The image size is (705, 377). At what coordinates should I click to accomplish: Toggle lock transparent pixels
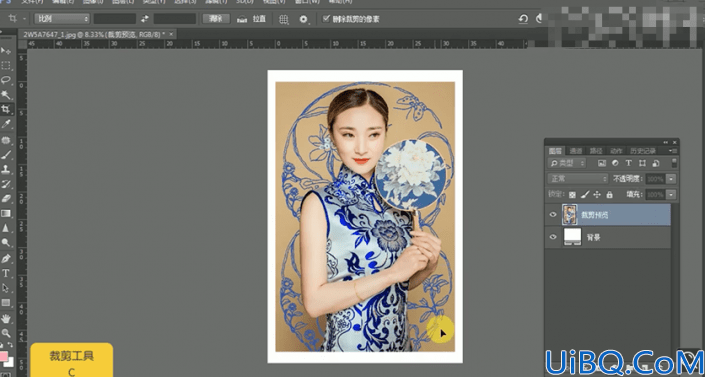(x=572, y=195)
